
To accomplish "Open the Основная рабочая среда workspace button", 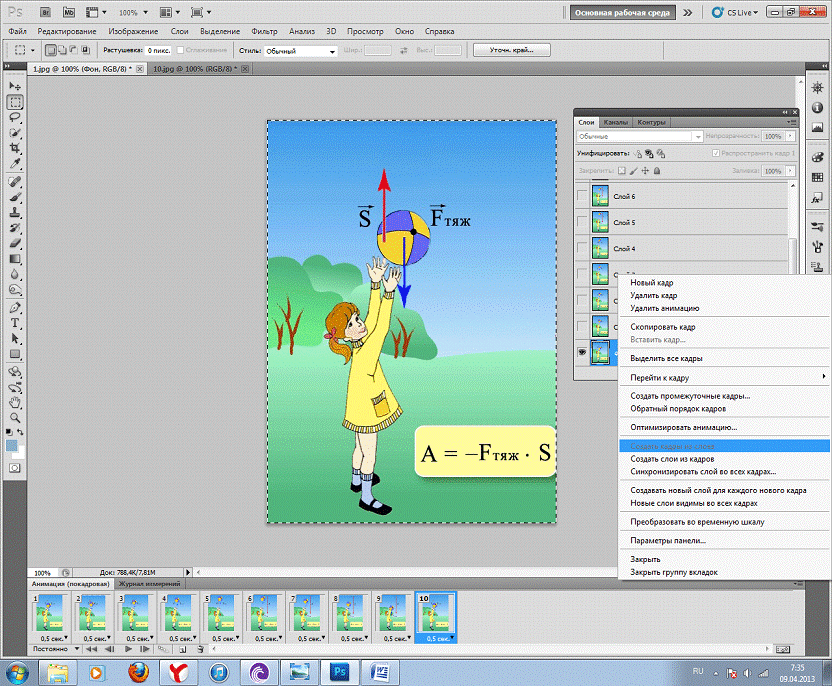I will (x=622, y=13).
